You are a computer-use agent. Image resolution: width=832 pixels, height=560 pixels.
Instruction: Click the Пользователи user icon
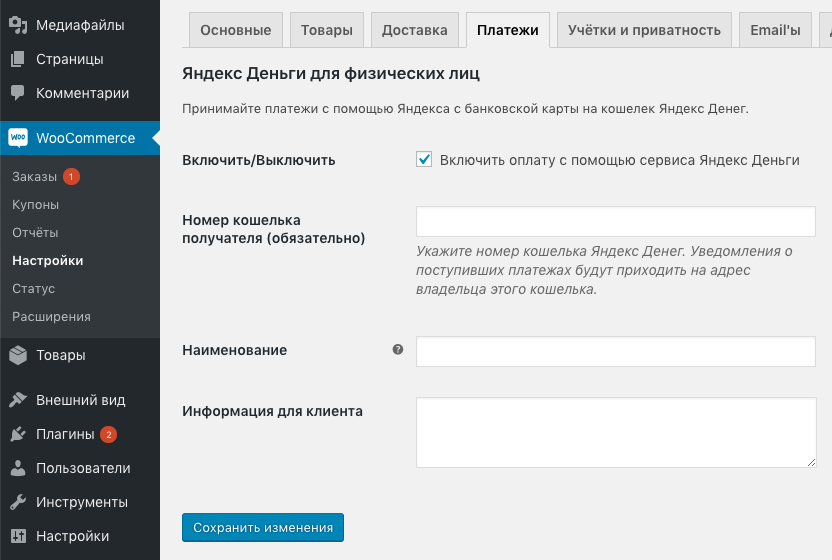18,468
